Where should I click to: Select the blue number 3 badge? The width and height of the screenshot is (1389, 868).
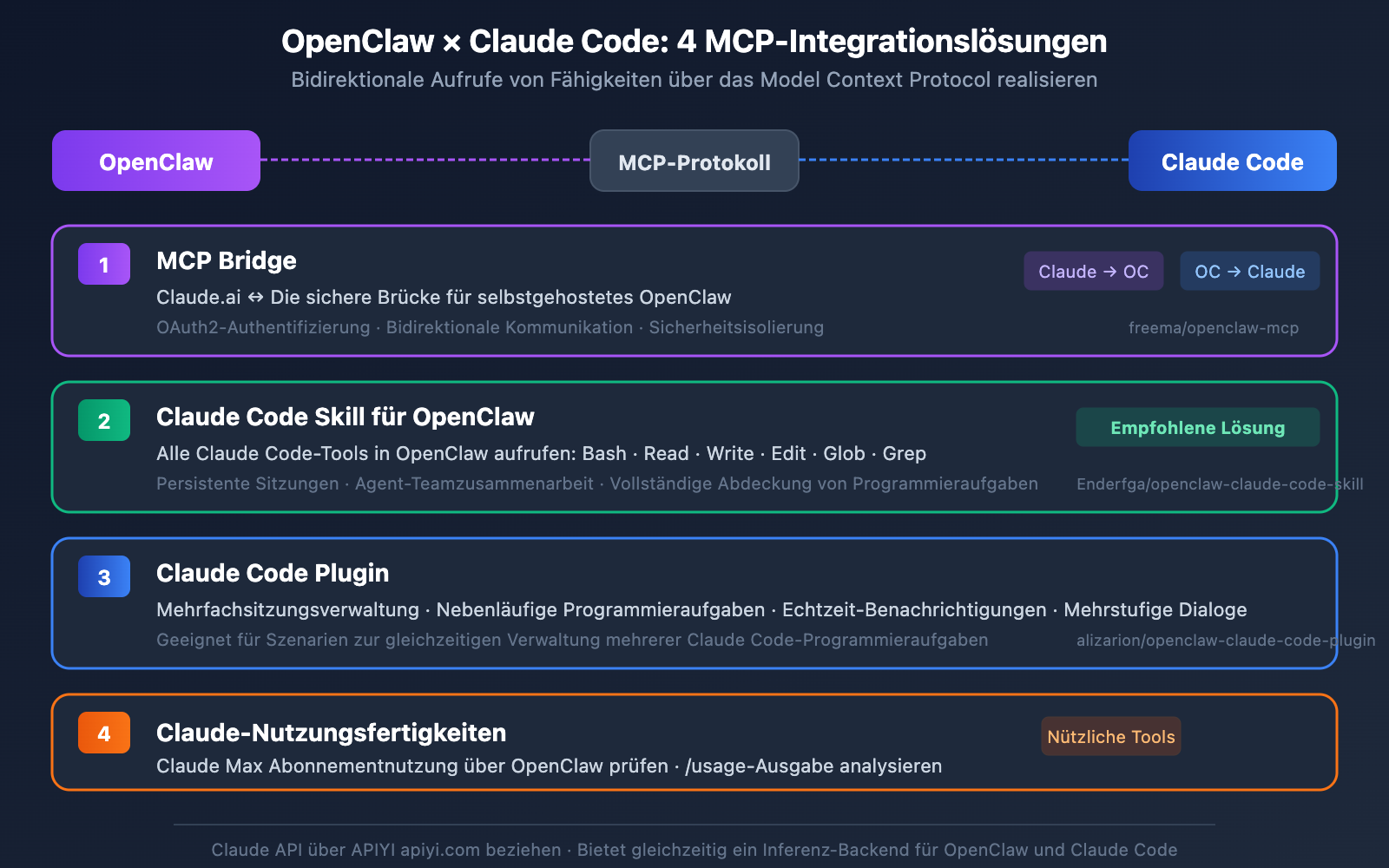(104, 576)
